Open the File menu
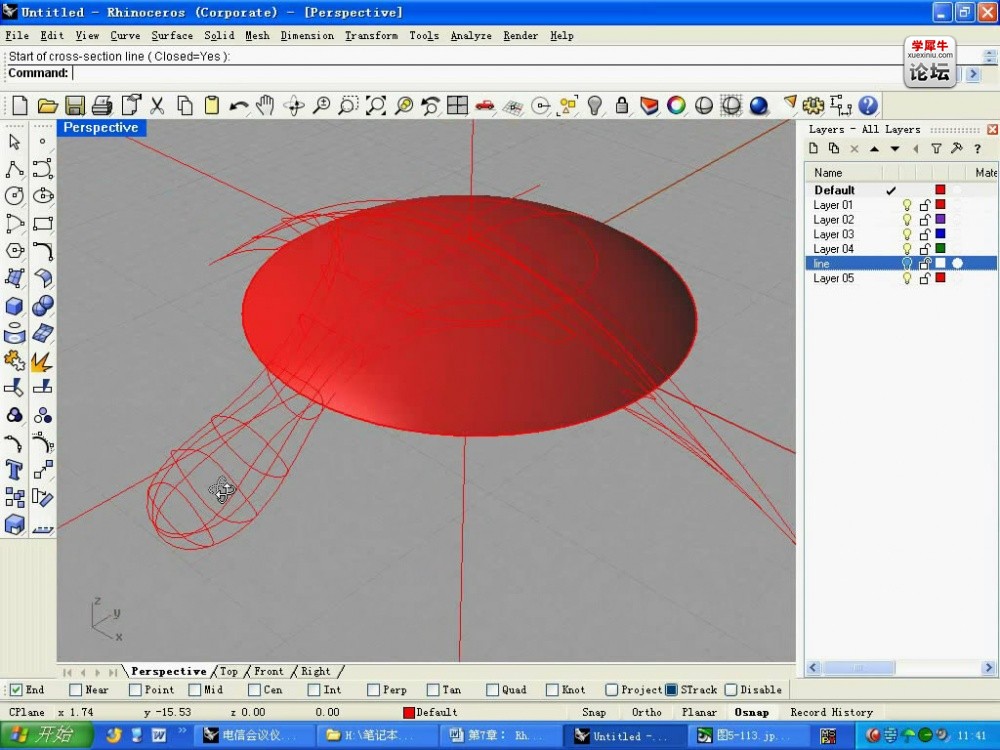1000x750 pixels. pyautogui.click(x=17, y=36)
